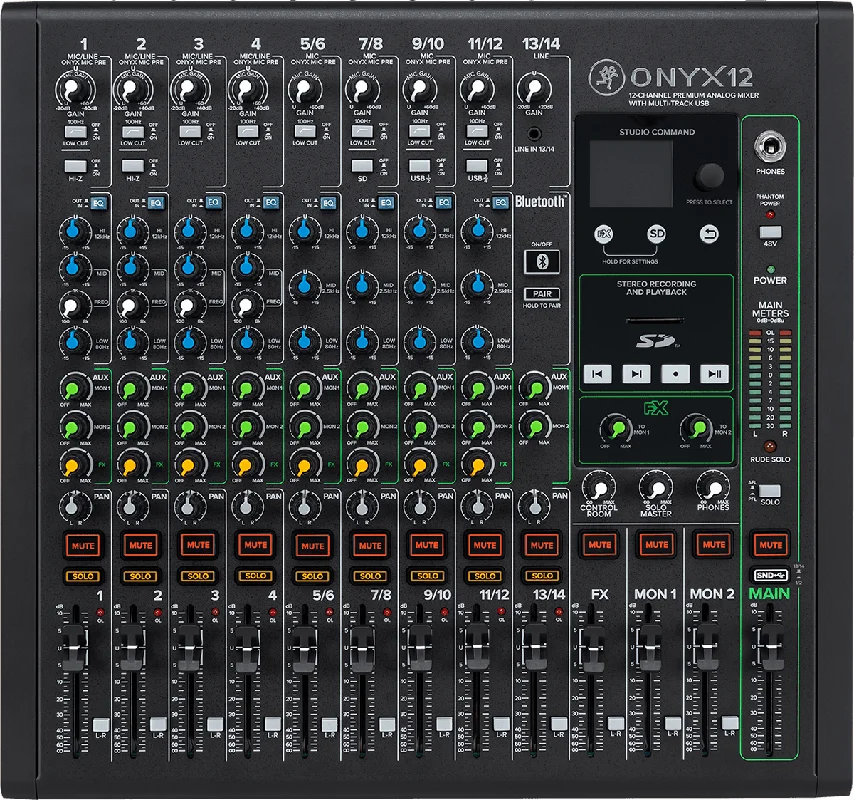Click the SD card slot
854x800 pixels.
point(655,321)
